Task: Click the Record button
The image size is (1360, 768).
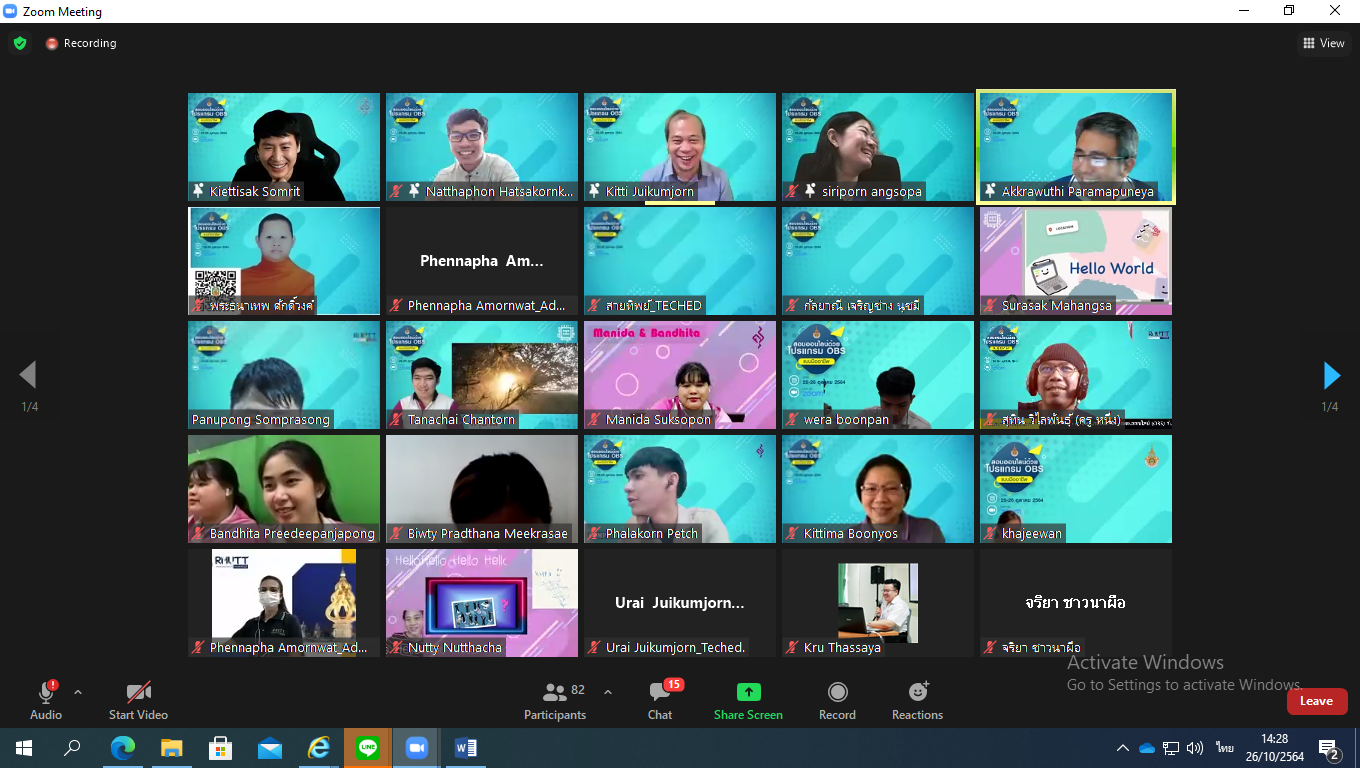Action: click(837, 700)
